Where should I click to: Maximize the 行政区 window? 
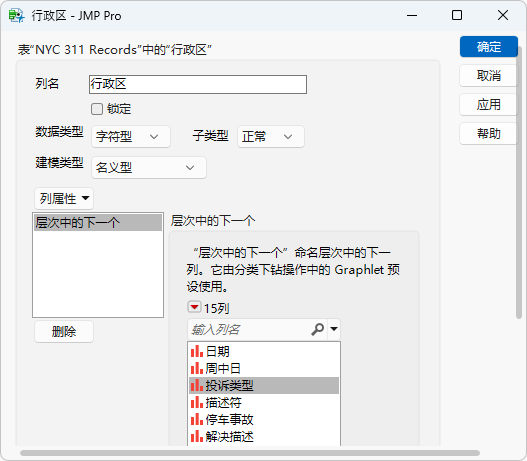[x=457, y=15]
